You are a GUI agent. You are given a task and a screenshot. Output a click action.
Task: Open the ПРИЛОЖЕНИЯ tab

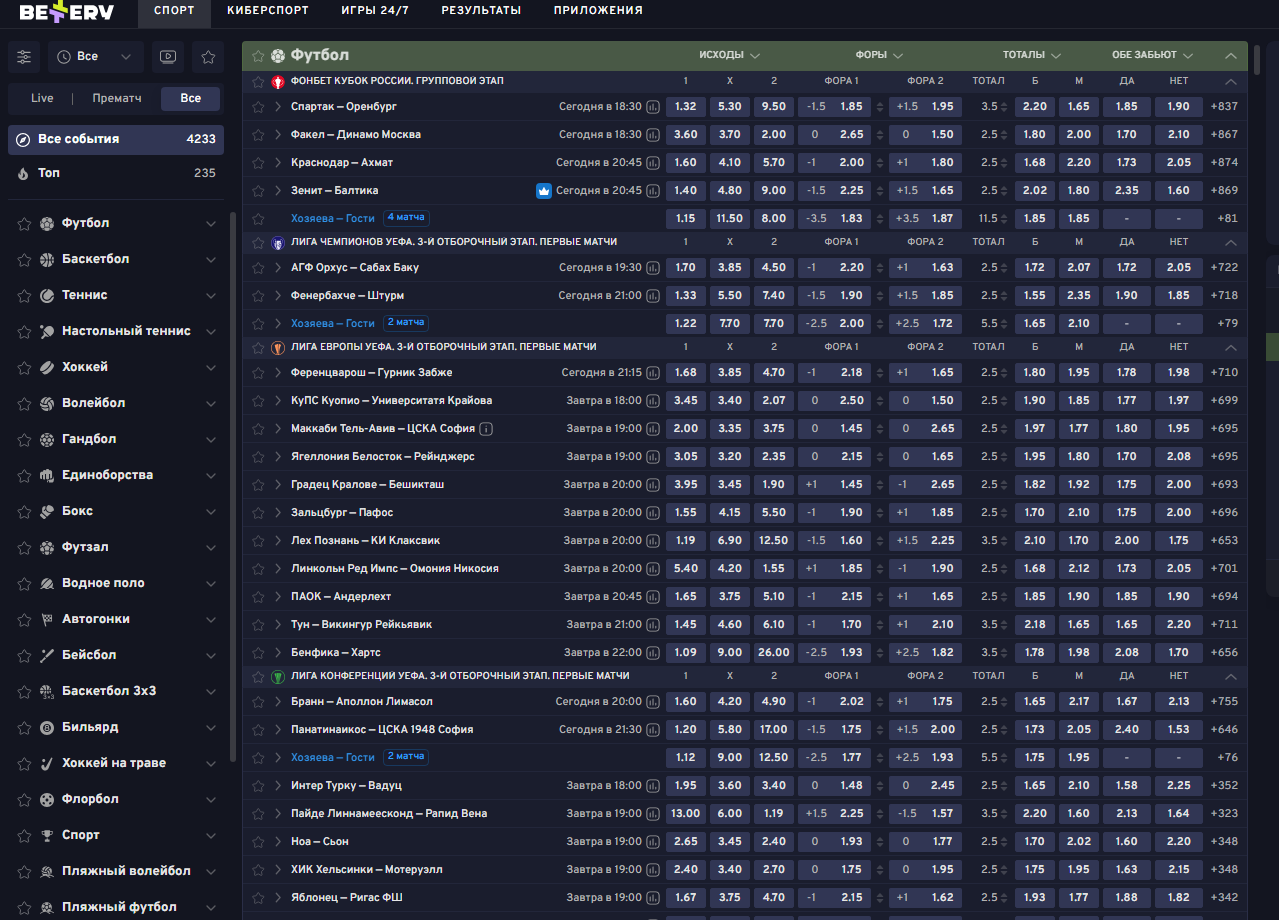(598, 10)
